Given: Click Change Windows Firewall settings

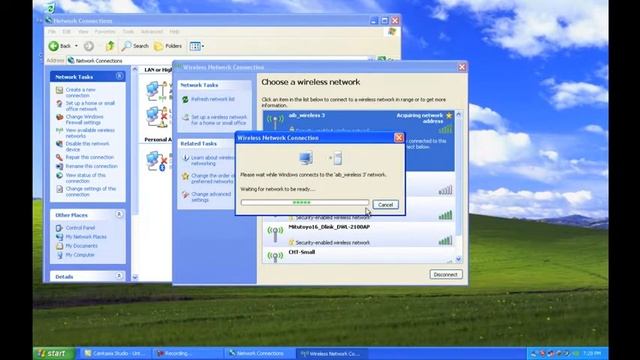Looking at the screenshot, I should point(84,120).
